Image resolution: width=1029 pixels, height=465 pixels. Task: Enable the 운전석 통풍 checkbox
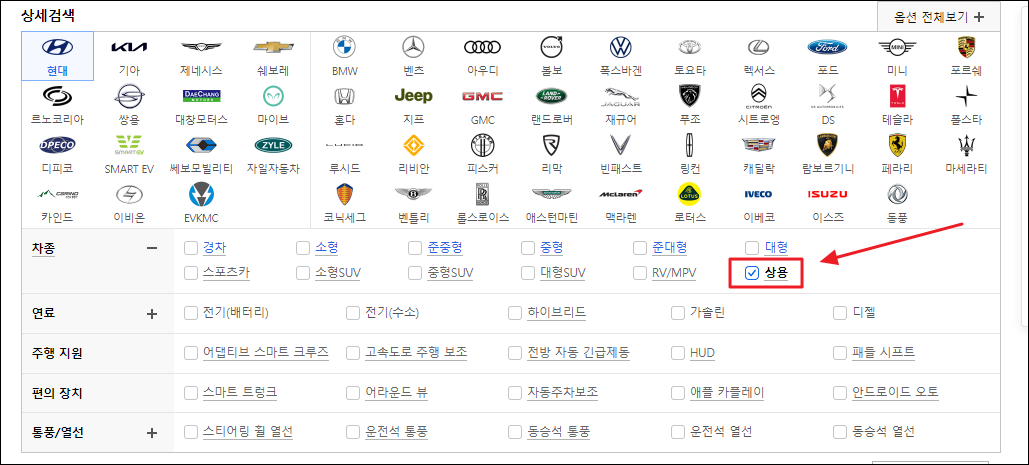click(352, 432)
